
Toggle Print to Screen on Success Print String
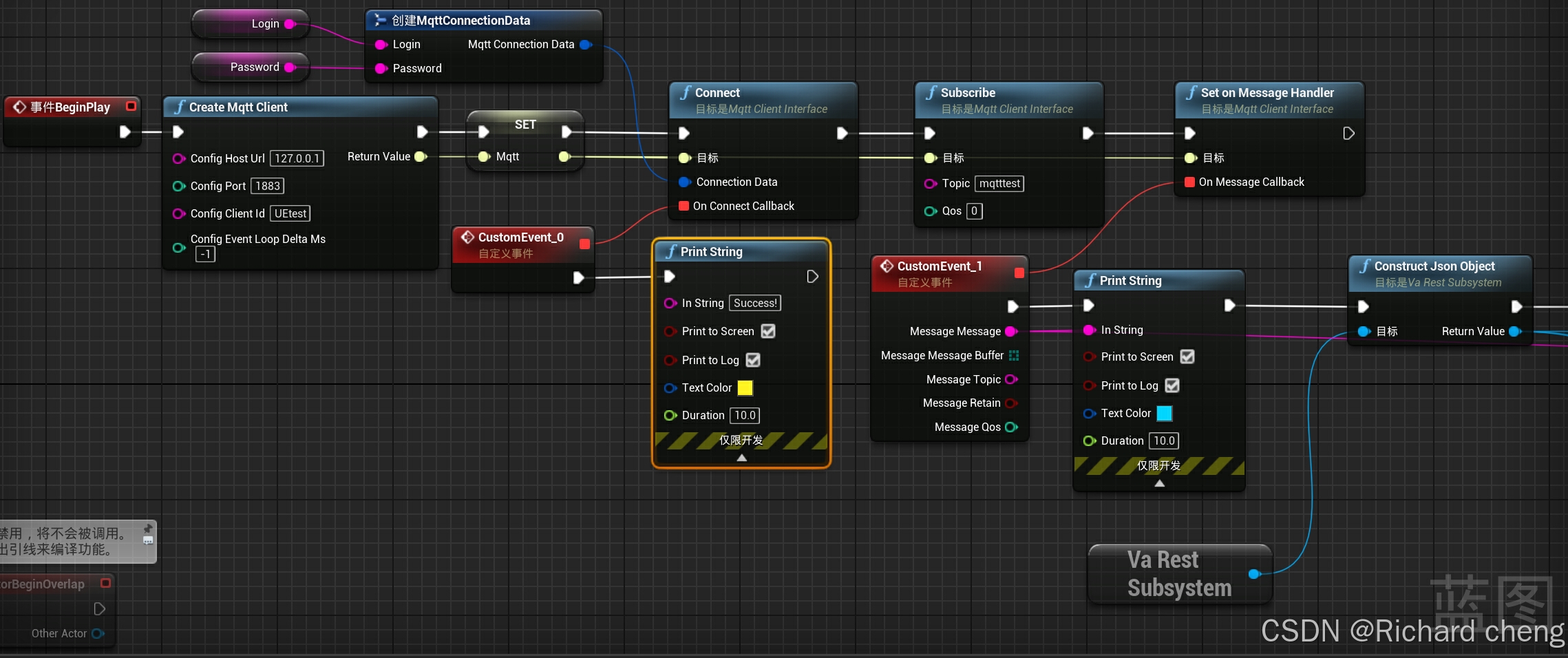tap(768, 331)
